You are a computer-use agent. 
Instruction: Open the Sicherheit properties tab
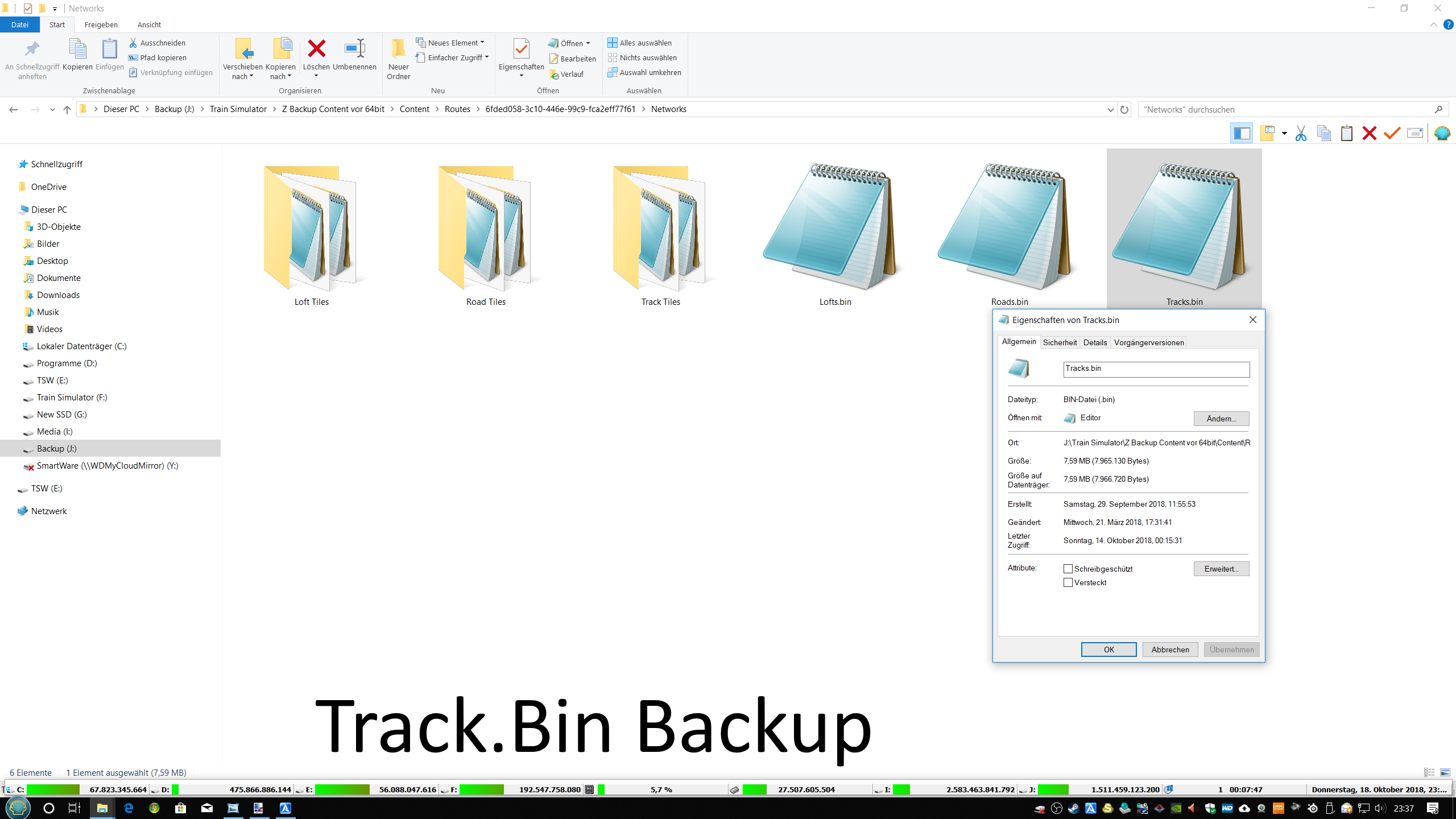(x=1060, y=342)
